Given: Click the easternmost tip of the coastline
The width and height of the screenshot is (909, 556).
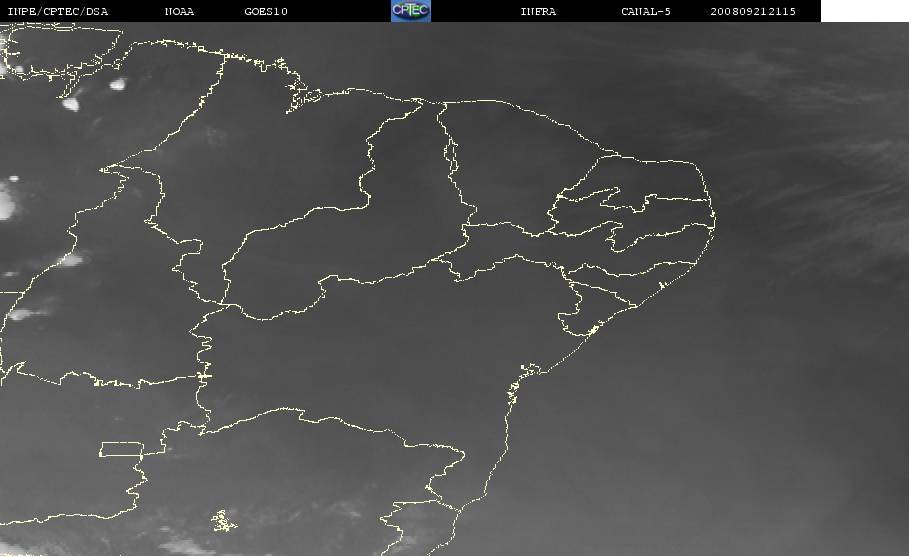Looking at the screenshot, I should point(716,212).
